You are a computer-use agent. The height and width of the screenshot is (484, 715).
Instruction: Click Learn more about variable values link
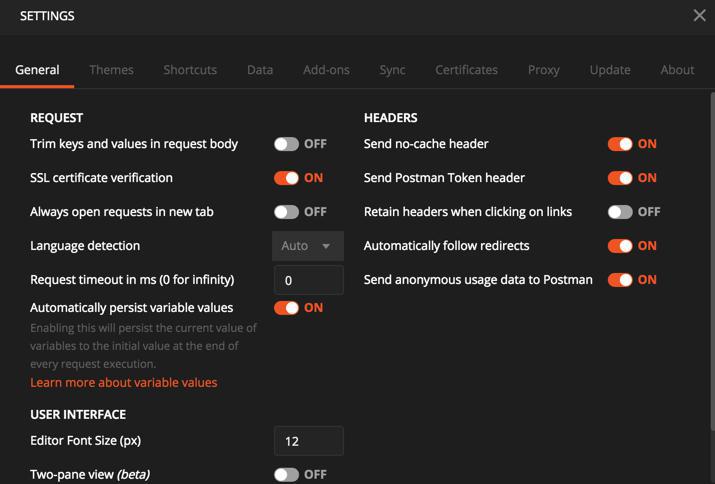pos(124,383)
